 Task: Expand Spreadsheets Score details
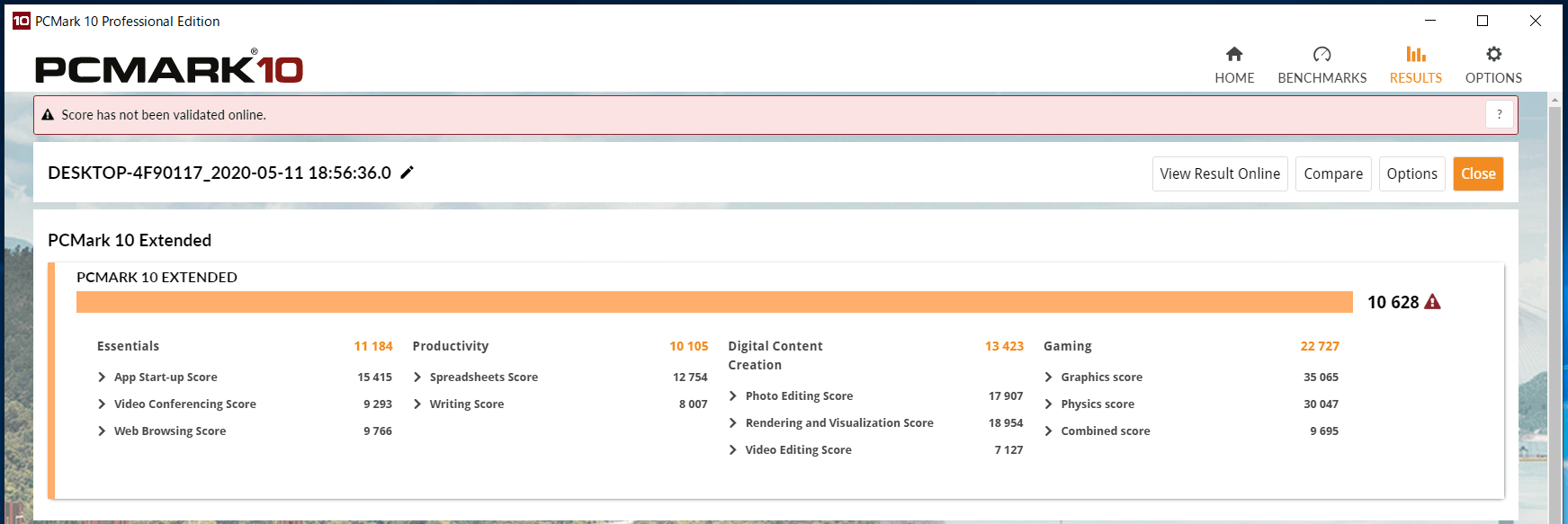tap(417, 377)
